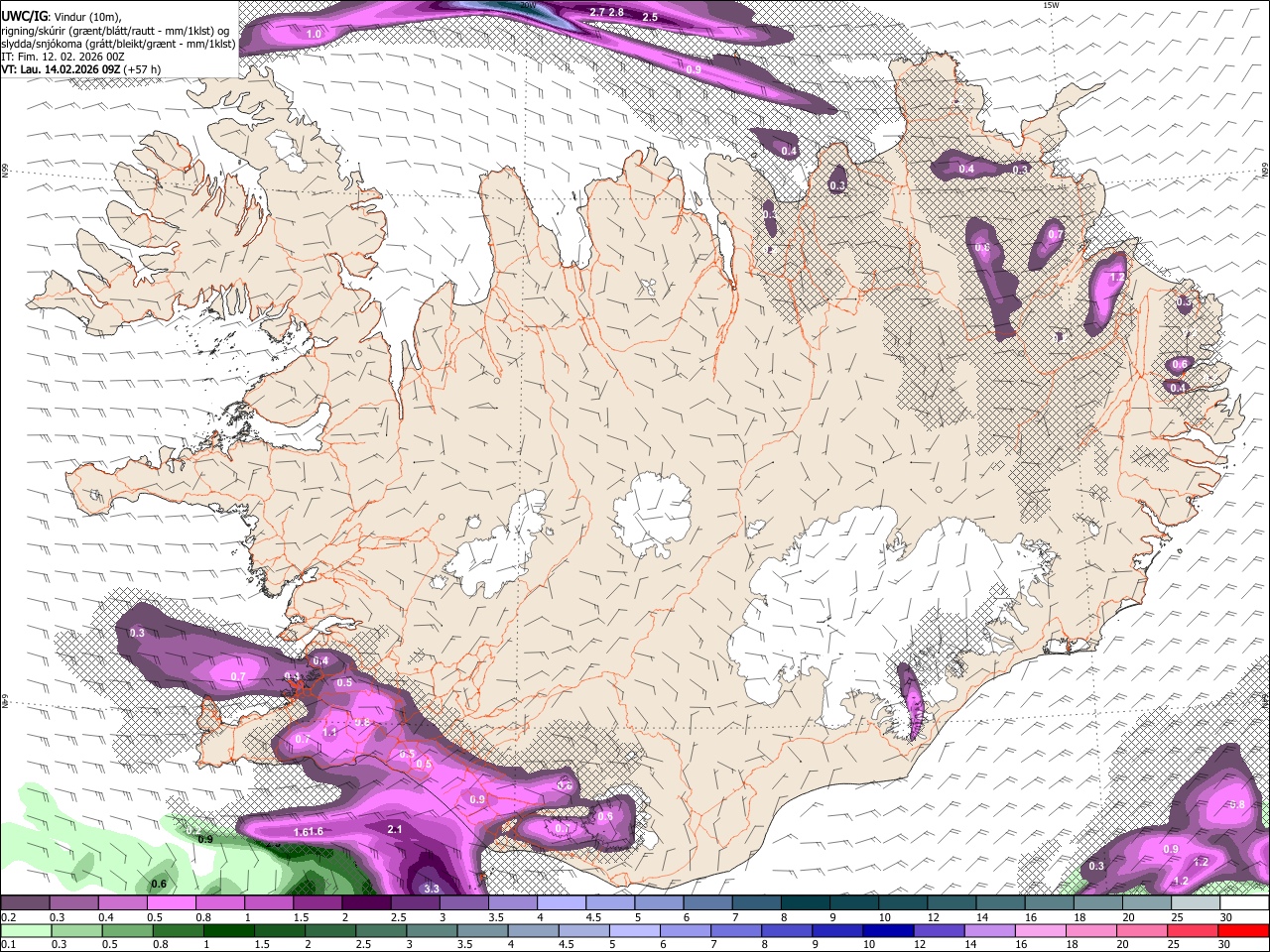
Task: Click the 'UWC/IG: Vindur (10m)' title text
Action: tap(62, 15)
